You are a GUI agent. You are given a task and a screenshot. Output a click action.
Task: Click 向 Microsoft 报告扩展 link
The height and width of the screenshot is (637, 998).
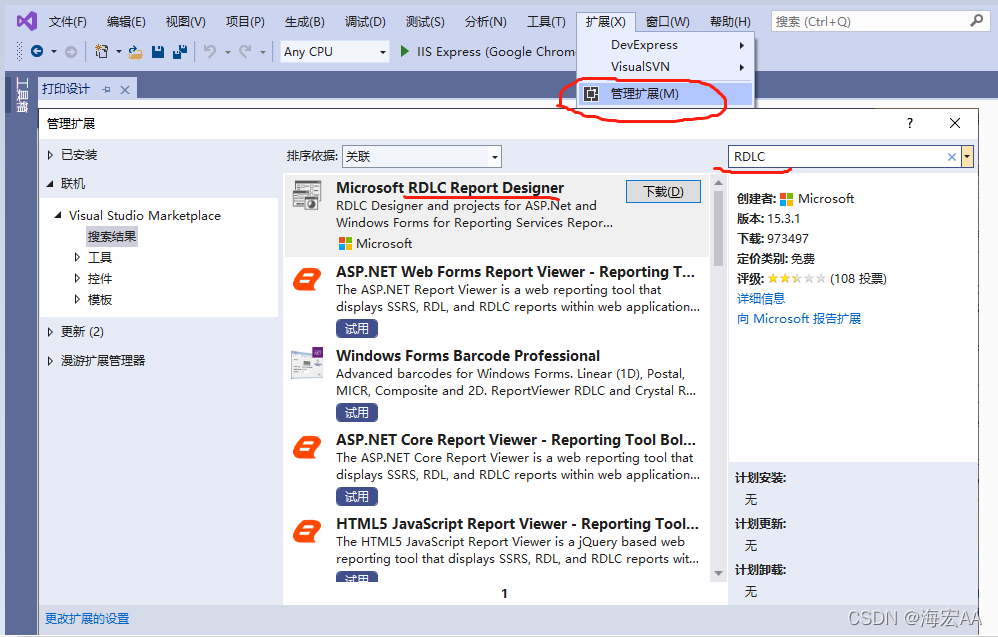tap(799, 319)
